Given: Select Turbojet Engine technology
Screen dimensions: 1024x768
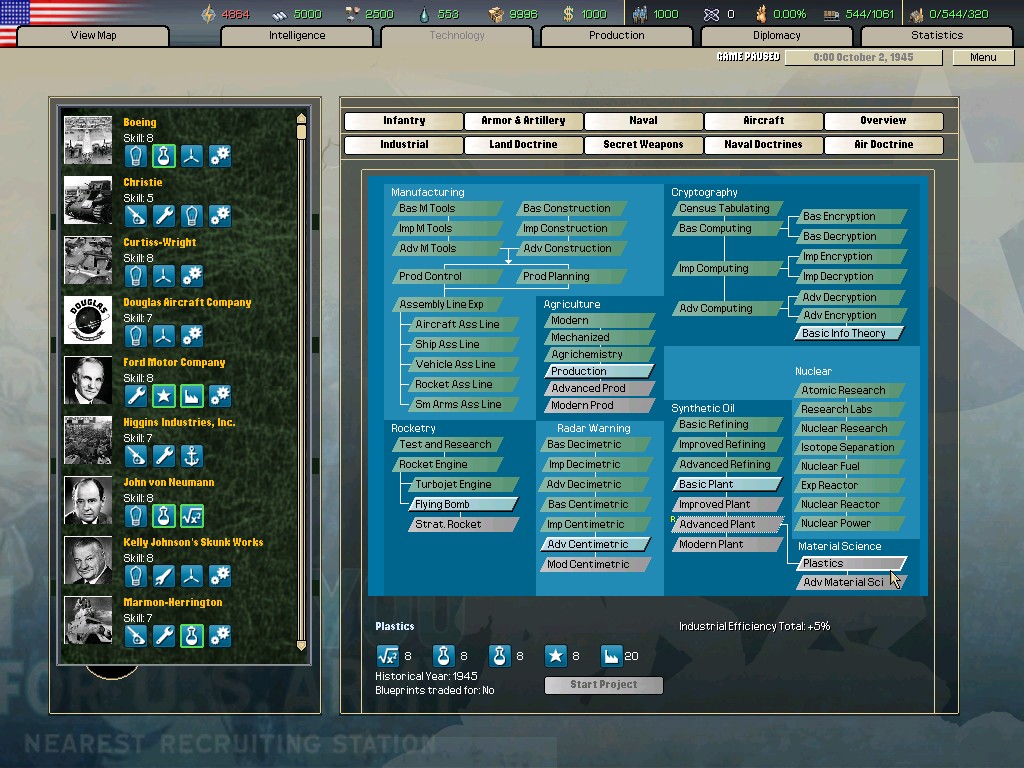Looking at the screenshot, I should [463, 484].
